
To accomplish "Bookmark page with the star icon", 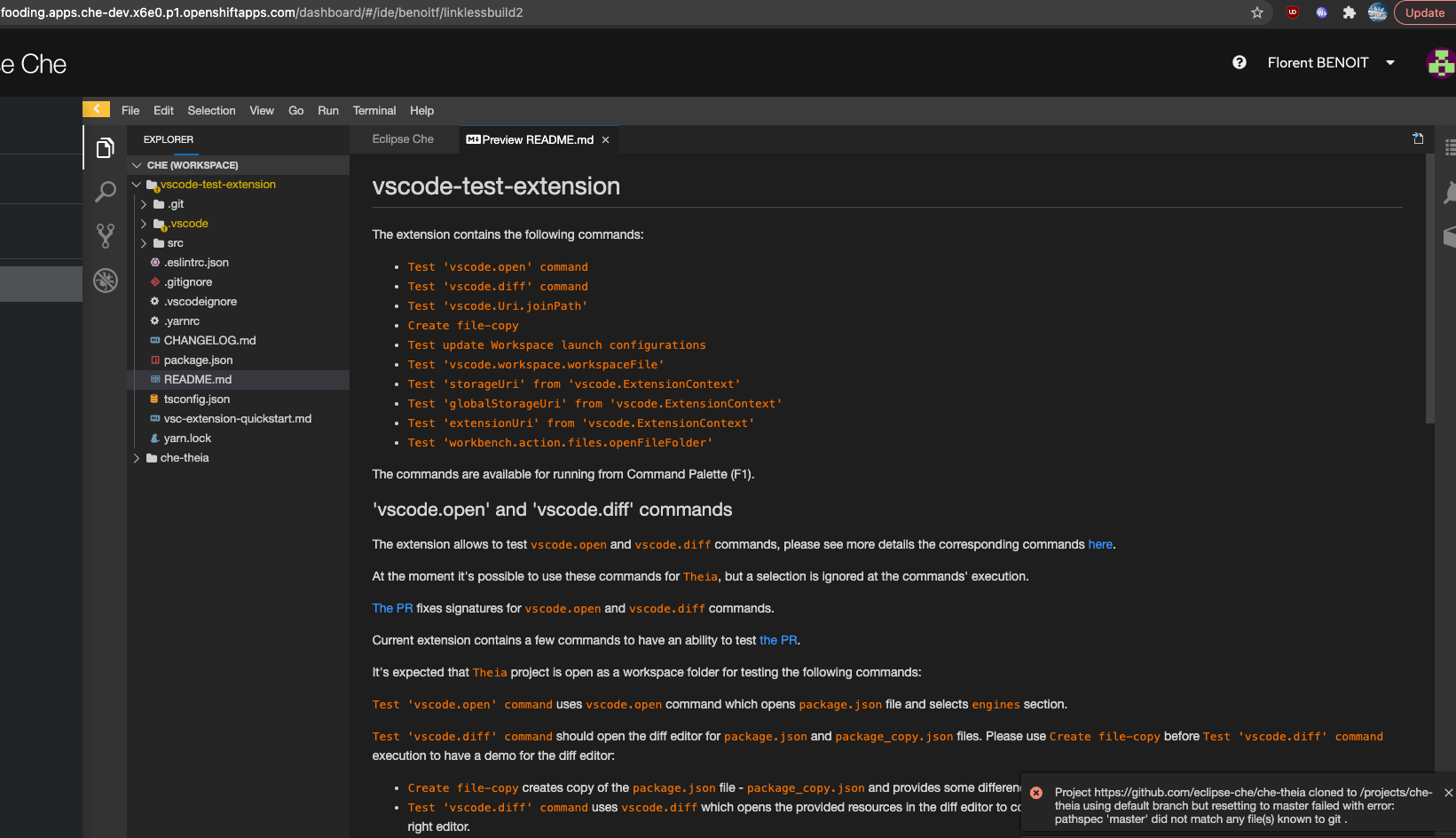I will click(1256, 12).
